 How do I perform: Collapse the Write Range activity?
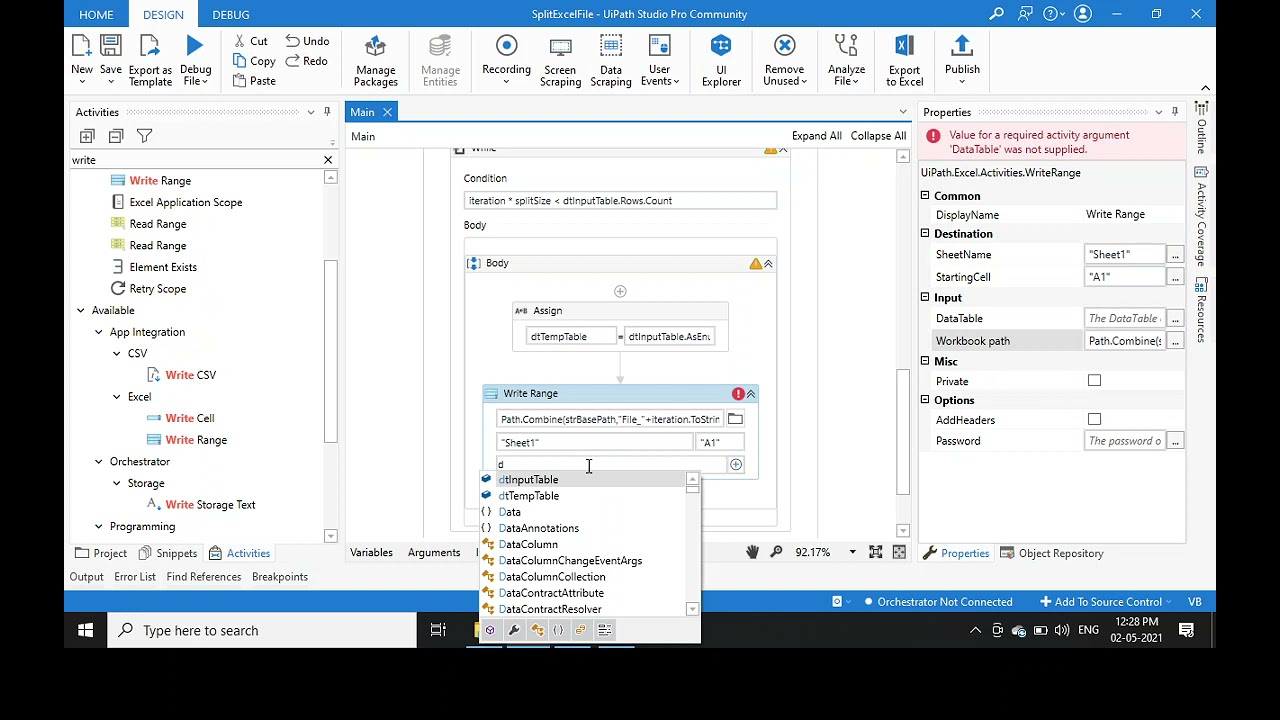pos(751,394)
